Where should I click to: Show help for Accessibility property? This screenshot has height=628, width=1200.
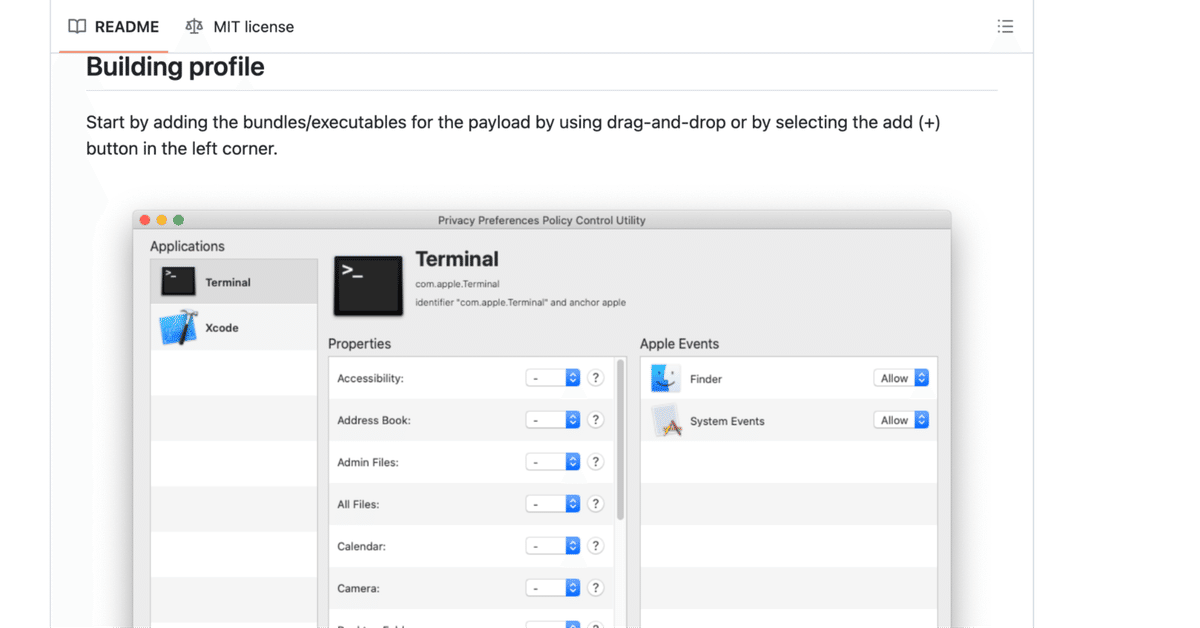[596, 378]
